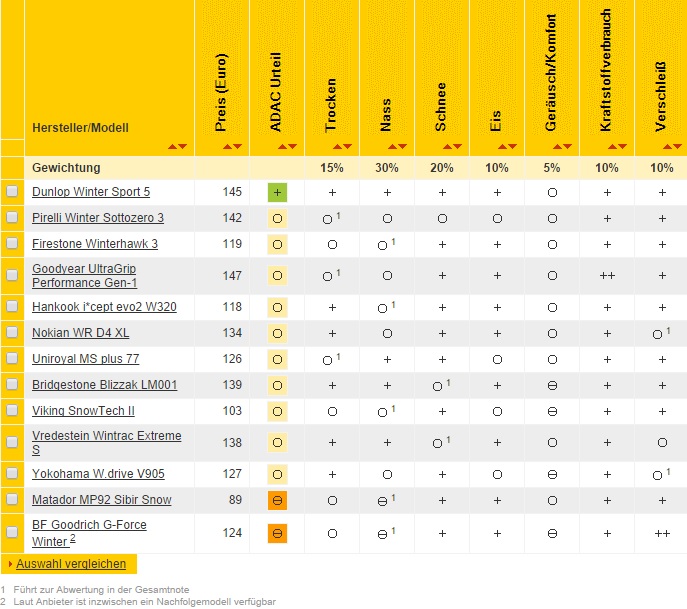Click the Hersteller/Modell column header
The image size is (687, 609).
coord(81,128)
